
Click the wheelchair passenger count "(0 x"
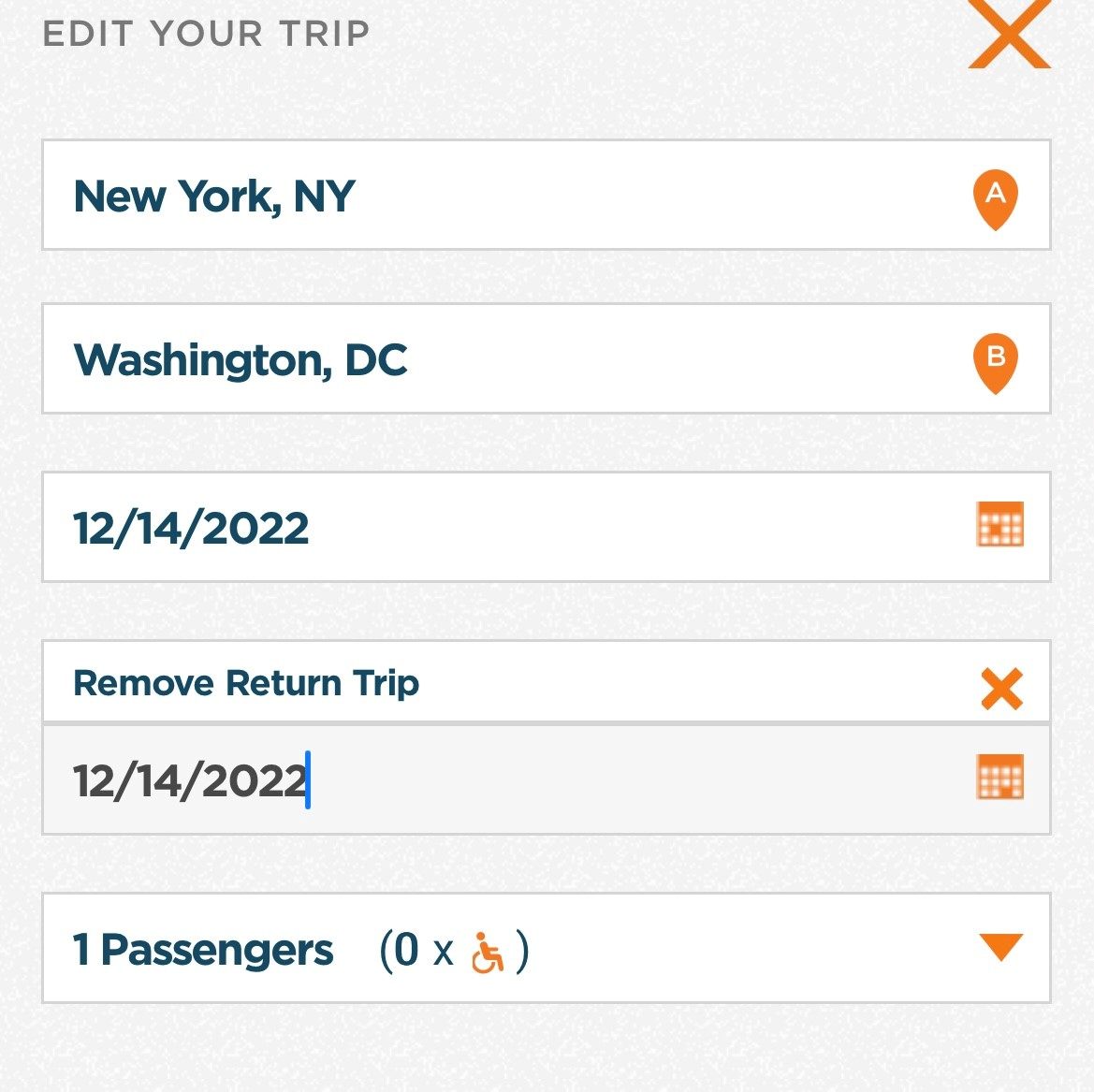[416, 951]
